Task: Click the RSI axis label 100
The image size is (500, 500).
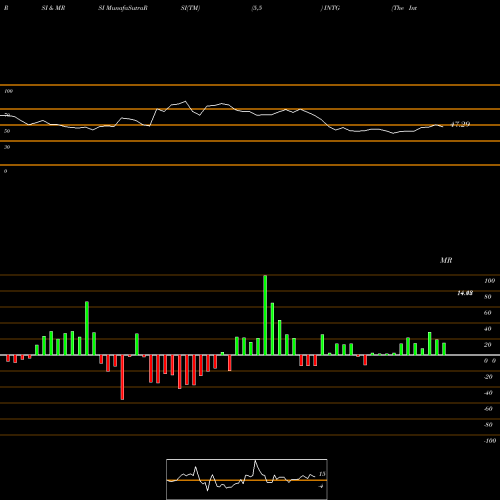Action: [x=9, y=91]
